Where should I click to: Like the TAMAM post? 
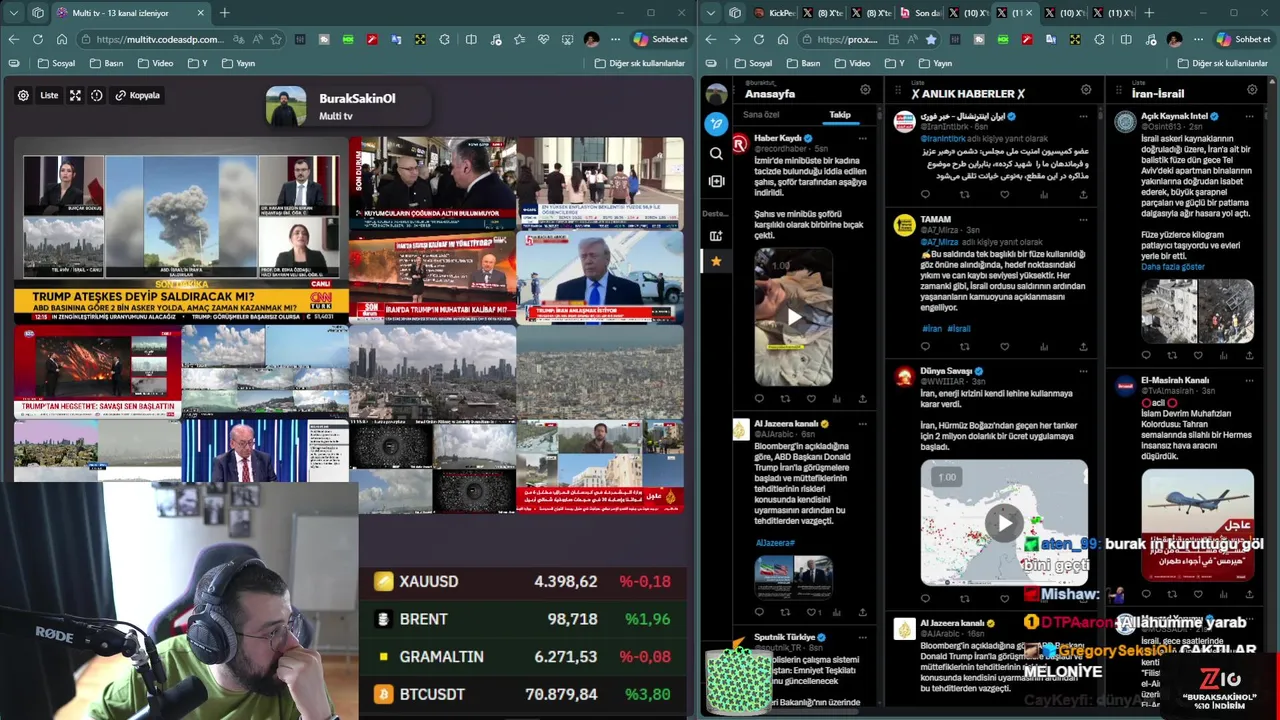pos(1004,347)
